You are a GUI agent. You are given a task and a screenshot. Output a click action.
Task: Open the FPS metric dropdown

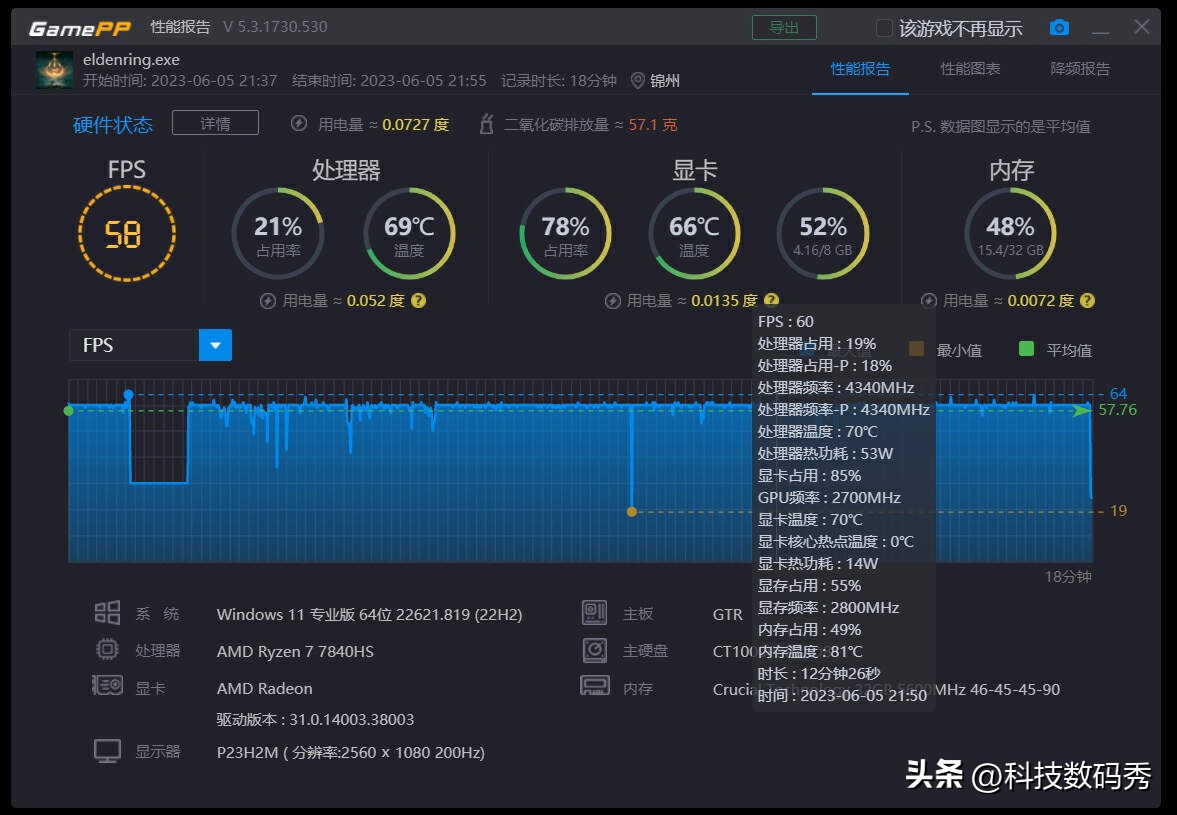215,344
